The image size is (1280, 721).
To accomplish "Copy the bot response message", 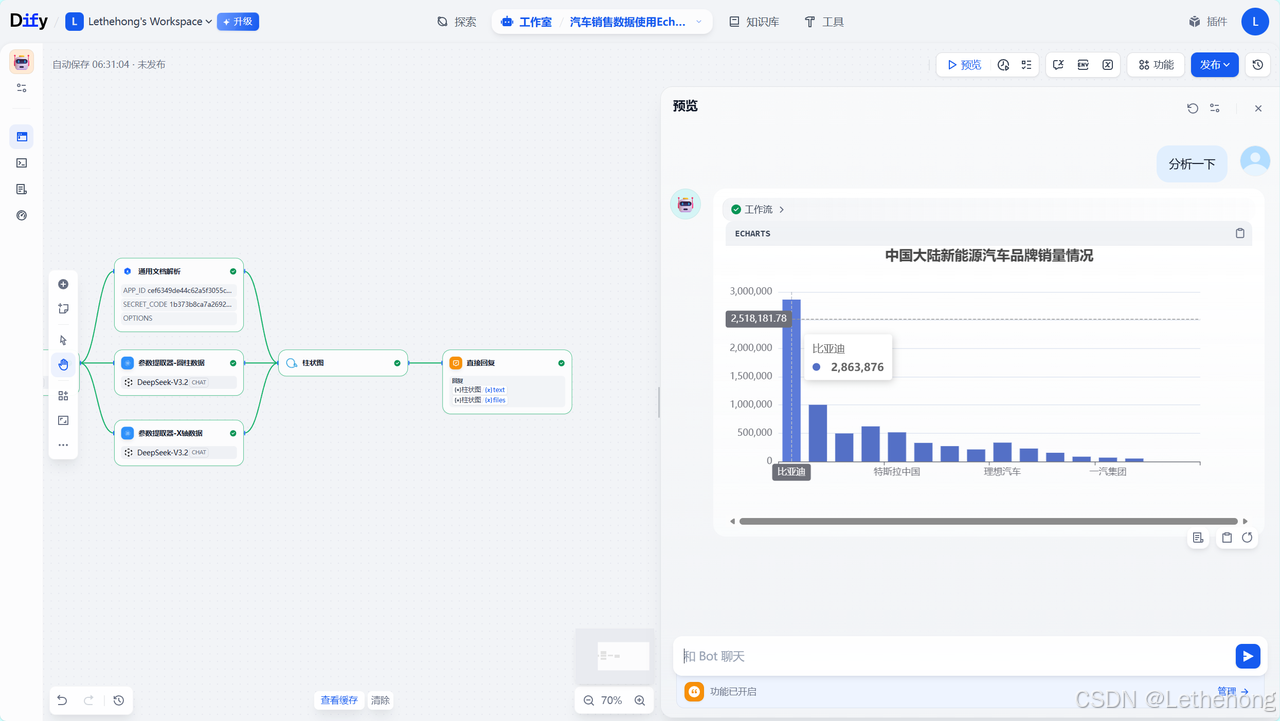I will 1227,538.
